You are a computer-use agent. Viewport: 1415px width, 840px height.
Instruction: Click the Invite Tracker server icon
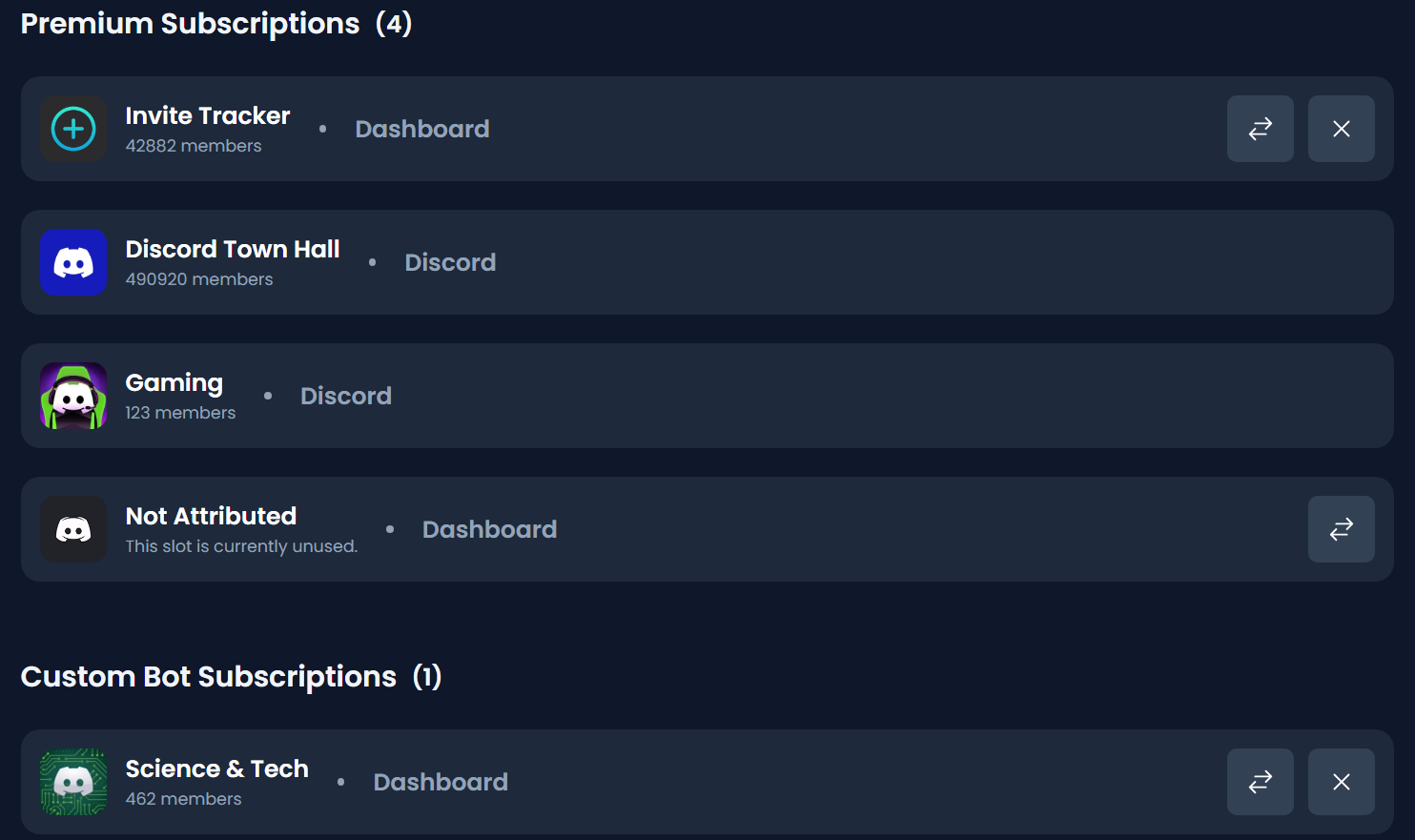point(73,129)
